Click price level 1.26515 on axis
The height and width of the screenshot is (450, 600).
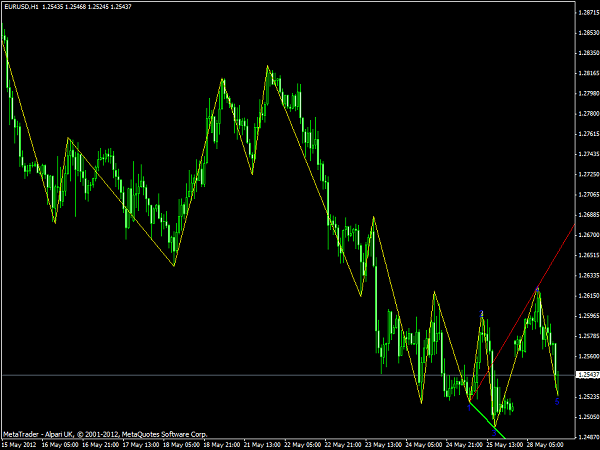589,255
